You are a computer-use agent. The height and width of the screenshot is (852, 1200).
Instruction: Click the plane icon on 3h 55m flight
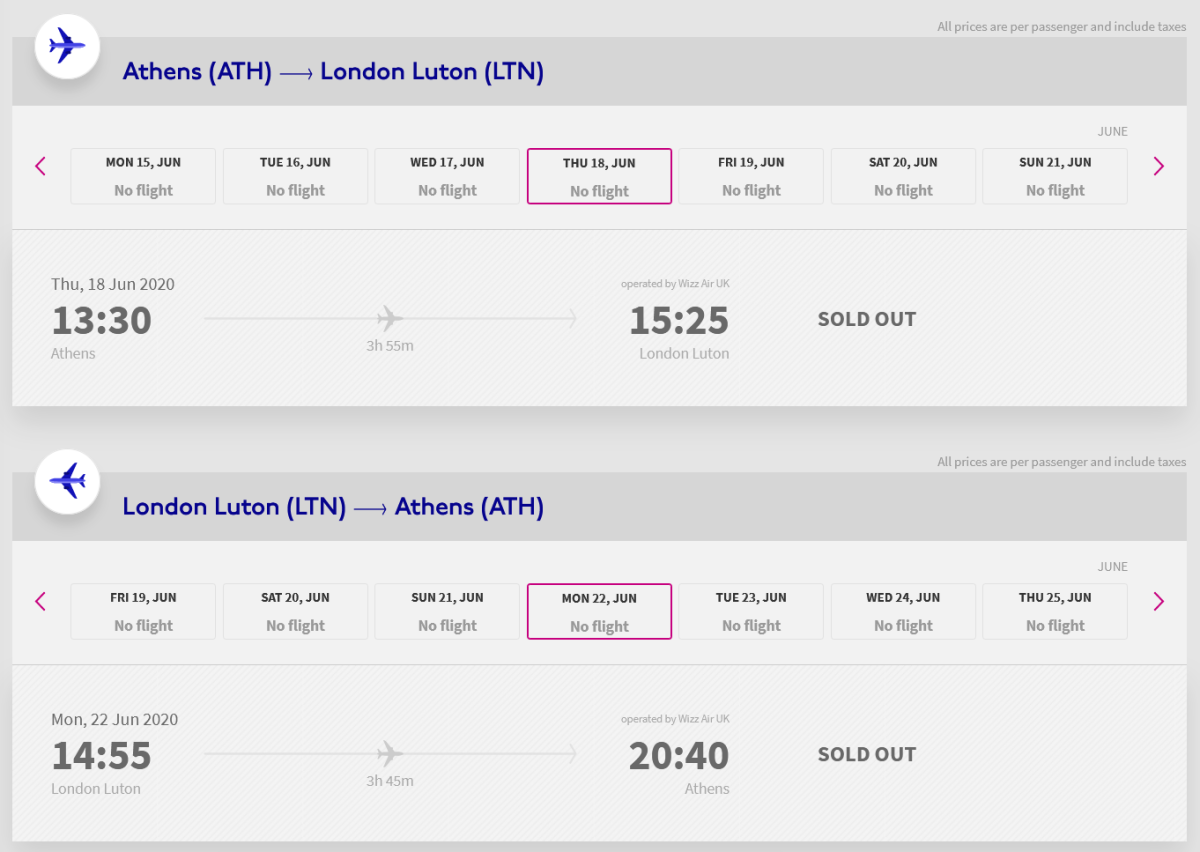click(390, 319)
